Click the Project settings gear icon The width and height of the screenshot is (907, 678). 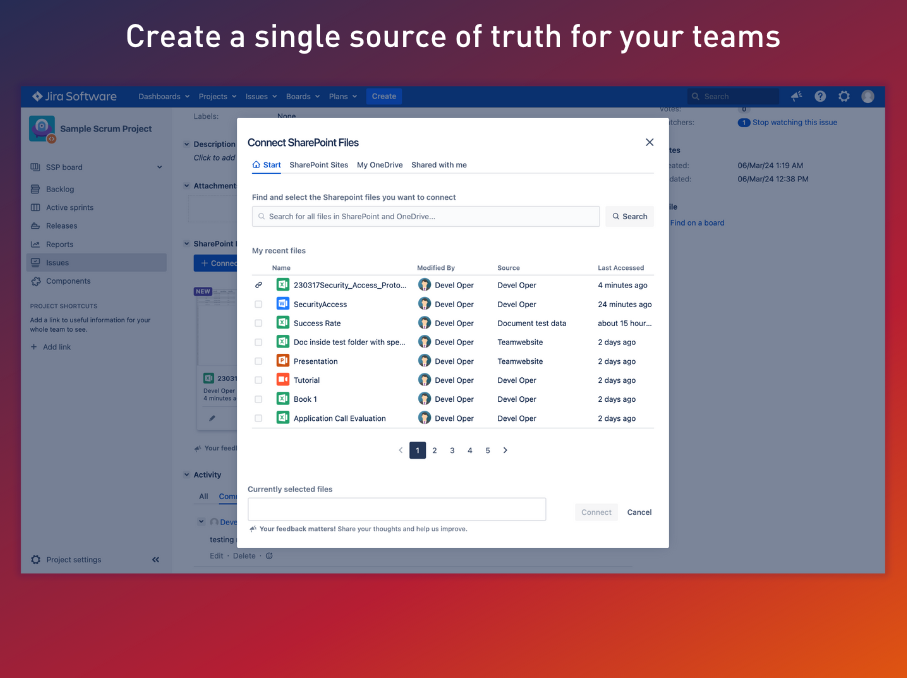coord(36,560)
